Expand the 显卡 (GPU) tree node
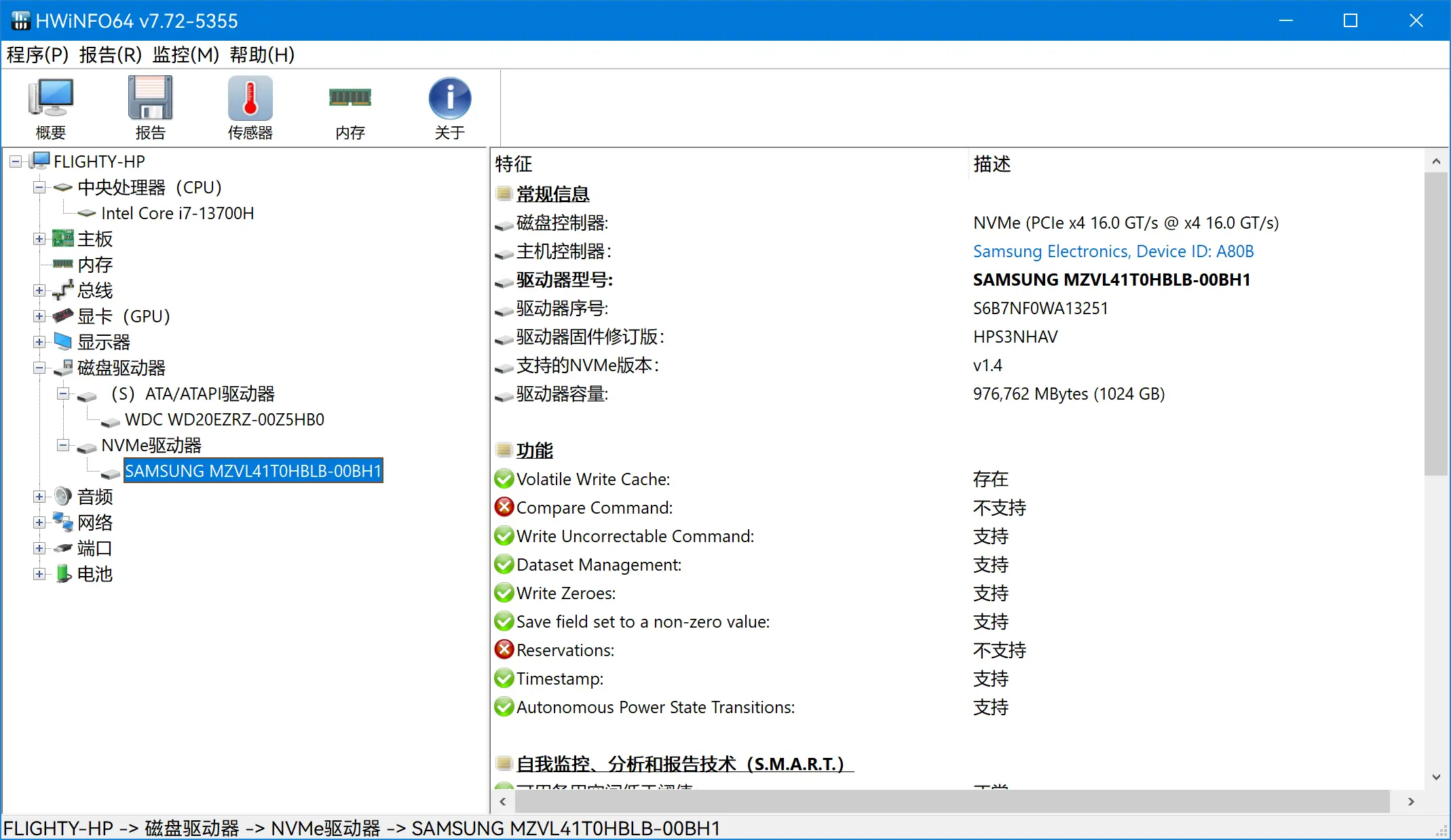 (39, 316)
